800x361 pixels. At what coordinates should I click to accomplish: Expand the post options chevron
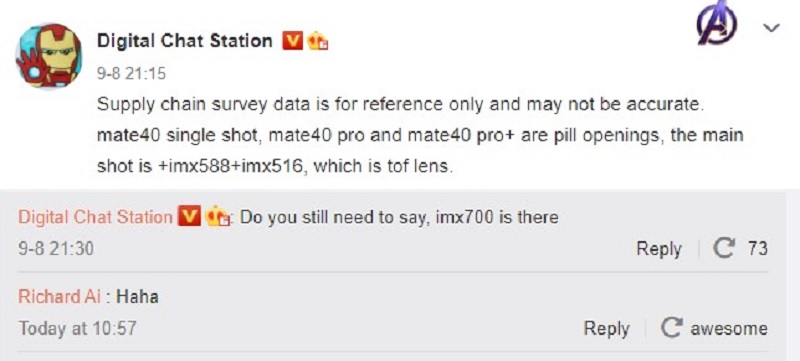tap(771, 28)
